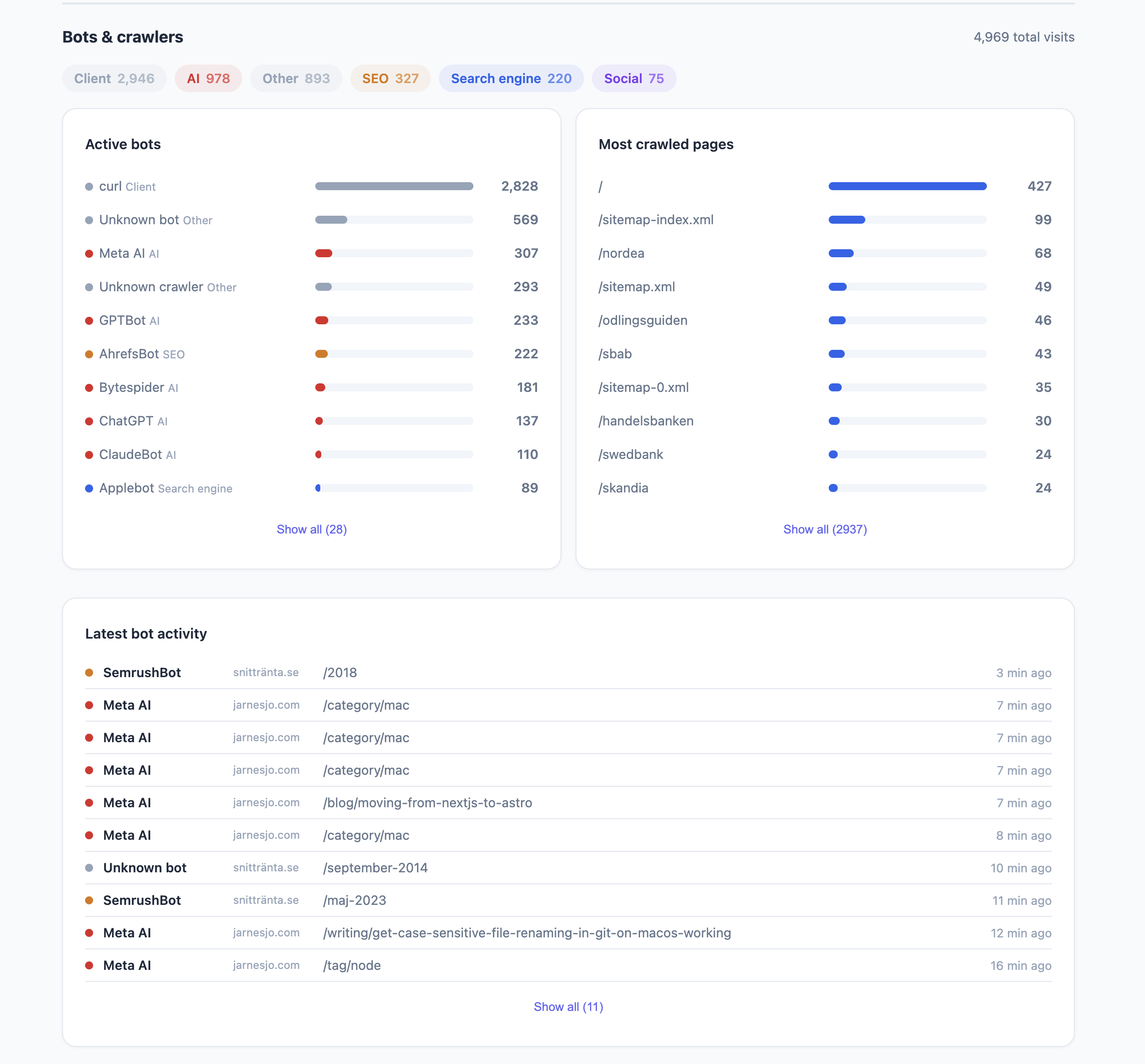Open the /nordea crawled page entry
Image resolution: width=1145 pixels, height=1064 pixels.
(x=621, y=253)
